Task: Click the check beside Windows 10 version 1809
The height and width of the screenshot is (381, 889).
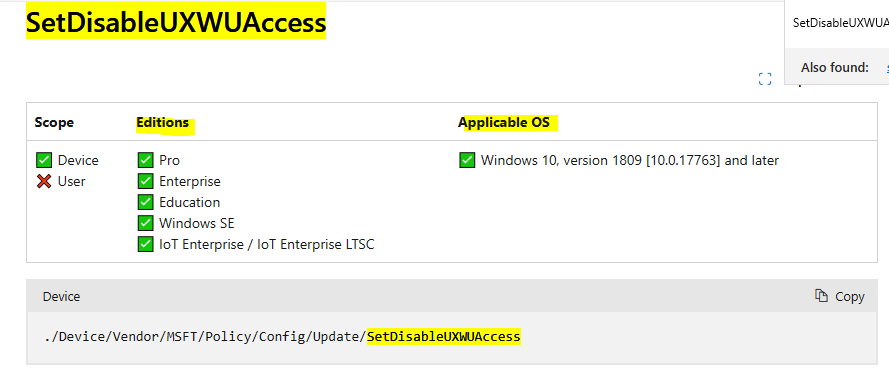Action: pyautogui.click(x=467, y=160)
